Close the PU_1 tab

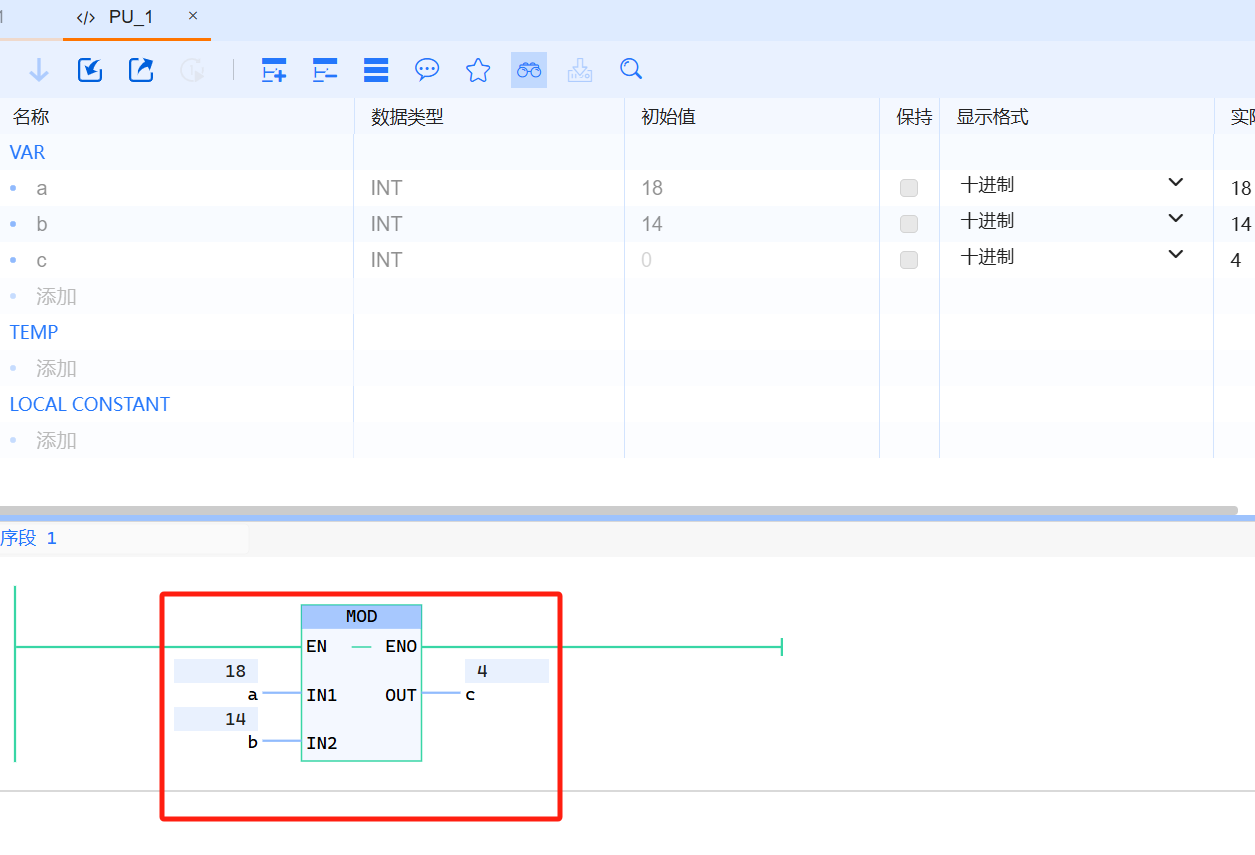point(193,16)
